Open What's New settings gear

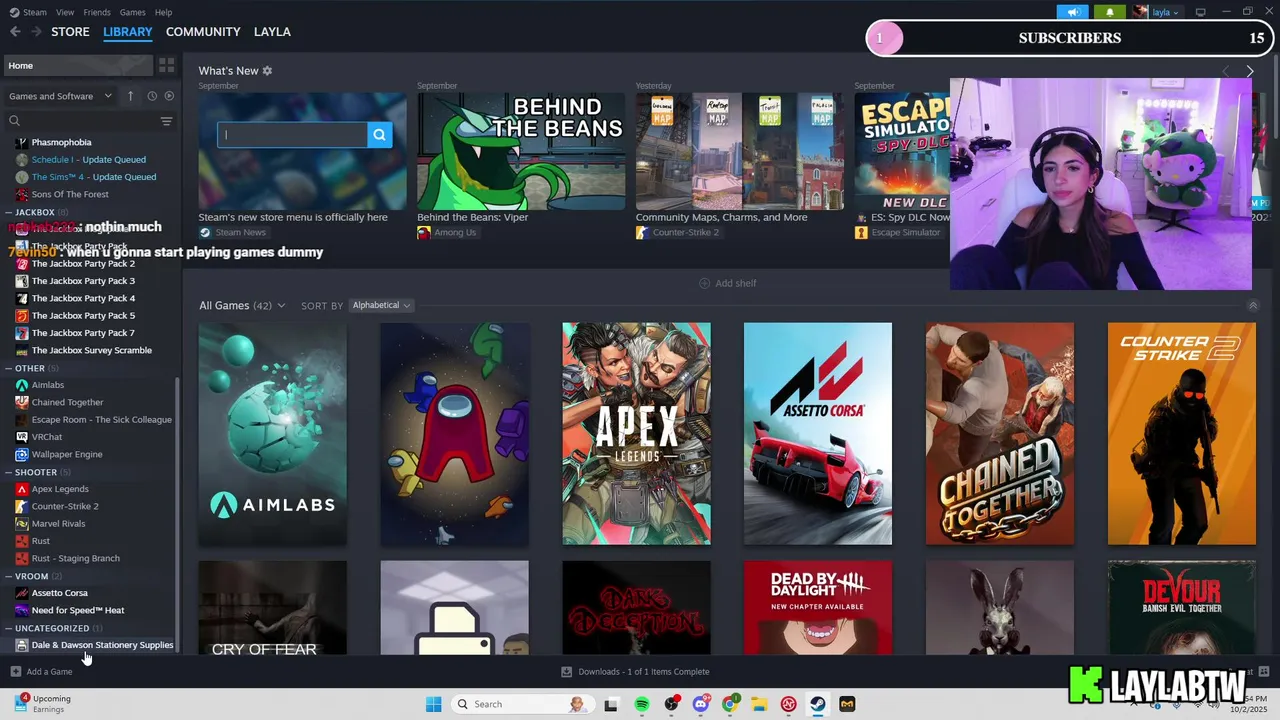267,71
